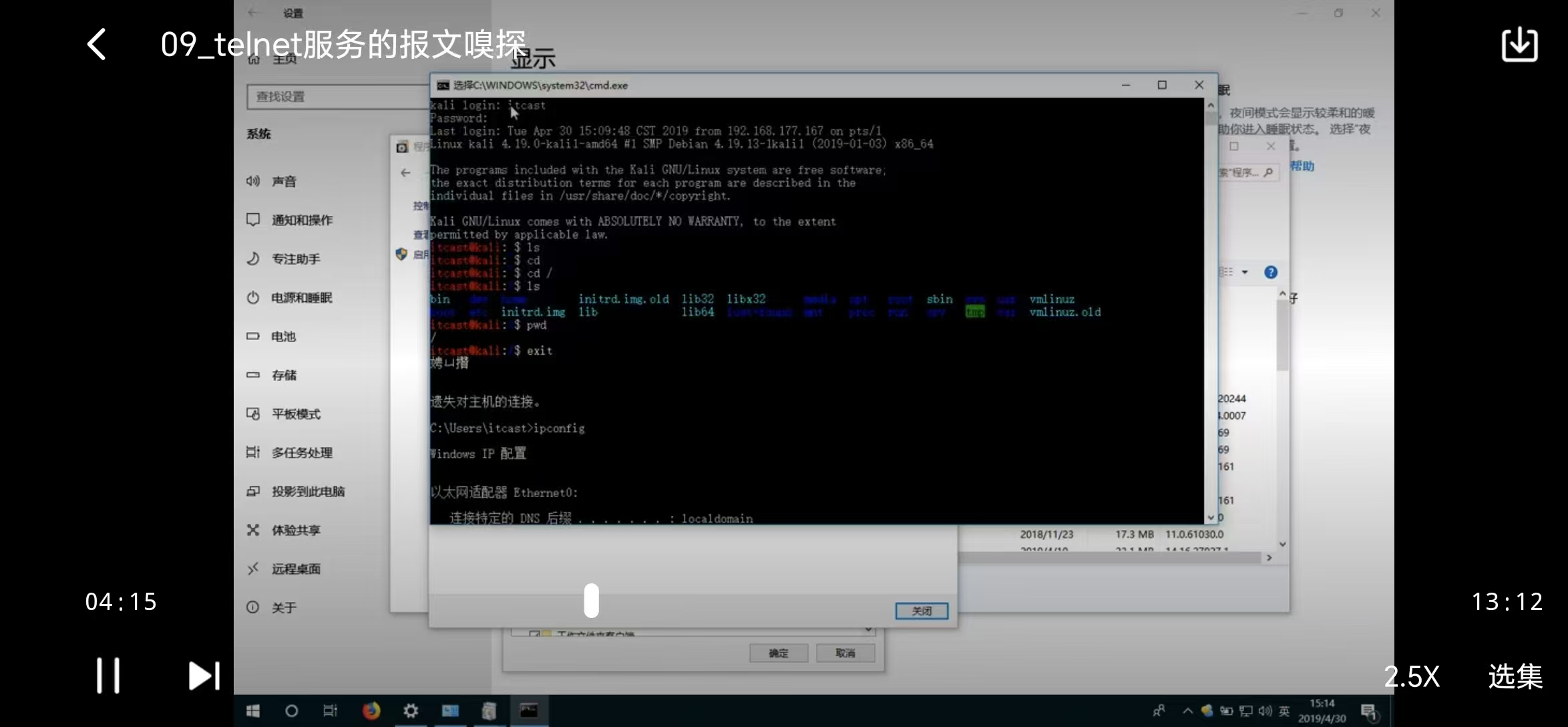Skip to the next episode

[x=204, y=676]
